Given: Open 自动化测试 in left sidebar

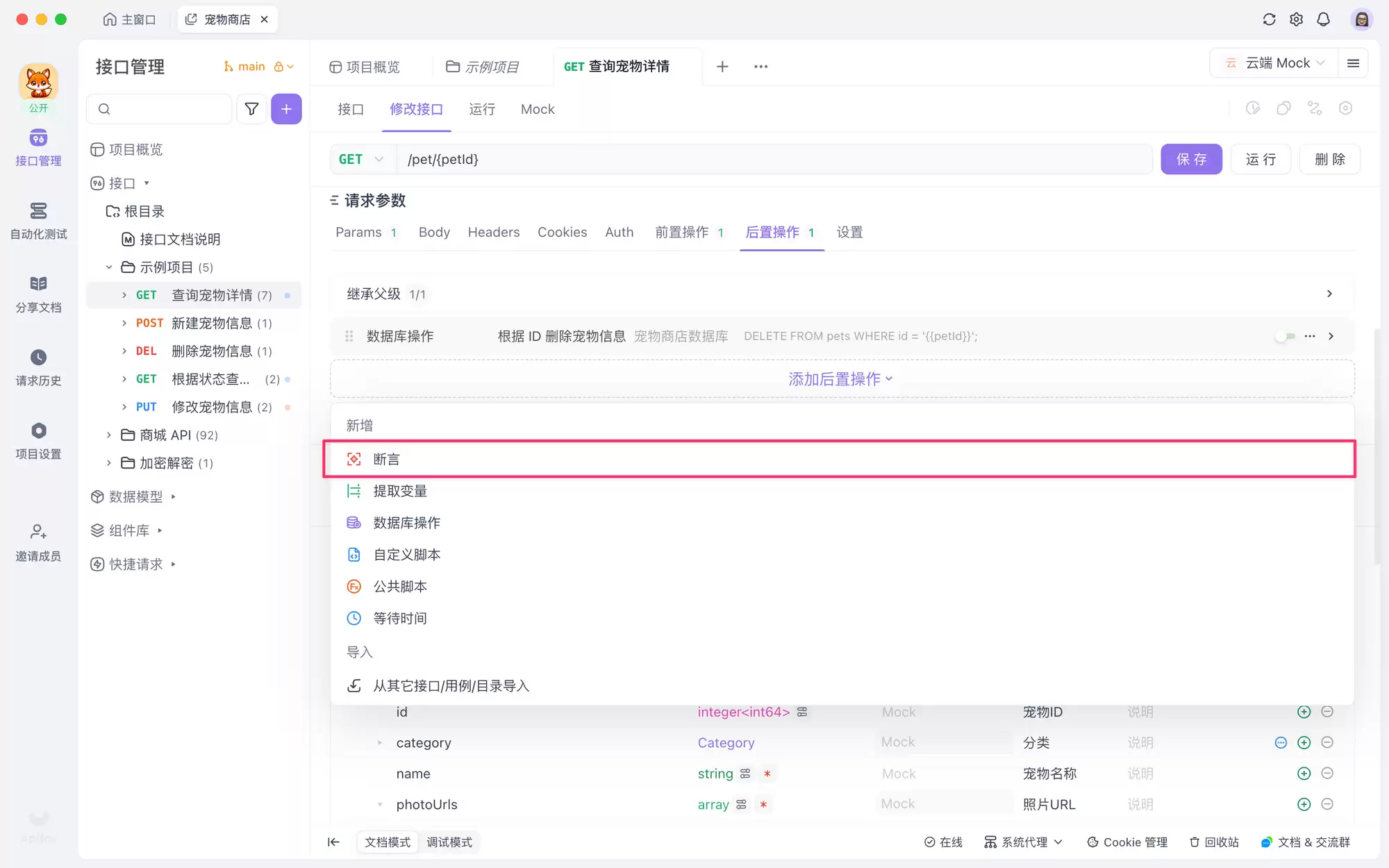Looking at the screenshot, I should 39,222.
